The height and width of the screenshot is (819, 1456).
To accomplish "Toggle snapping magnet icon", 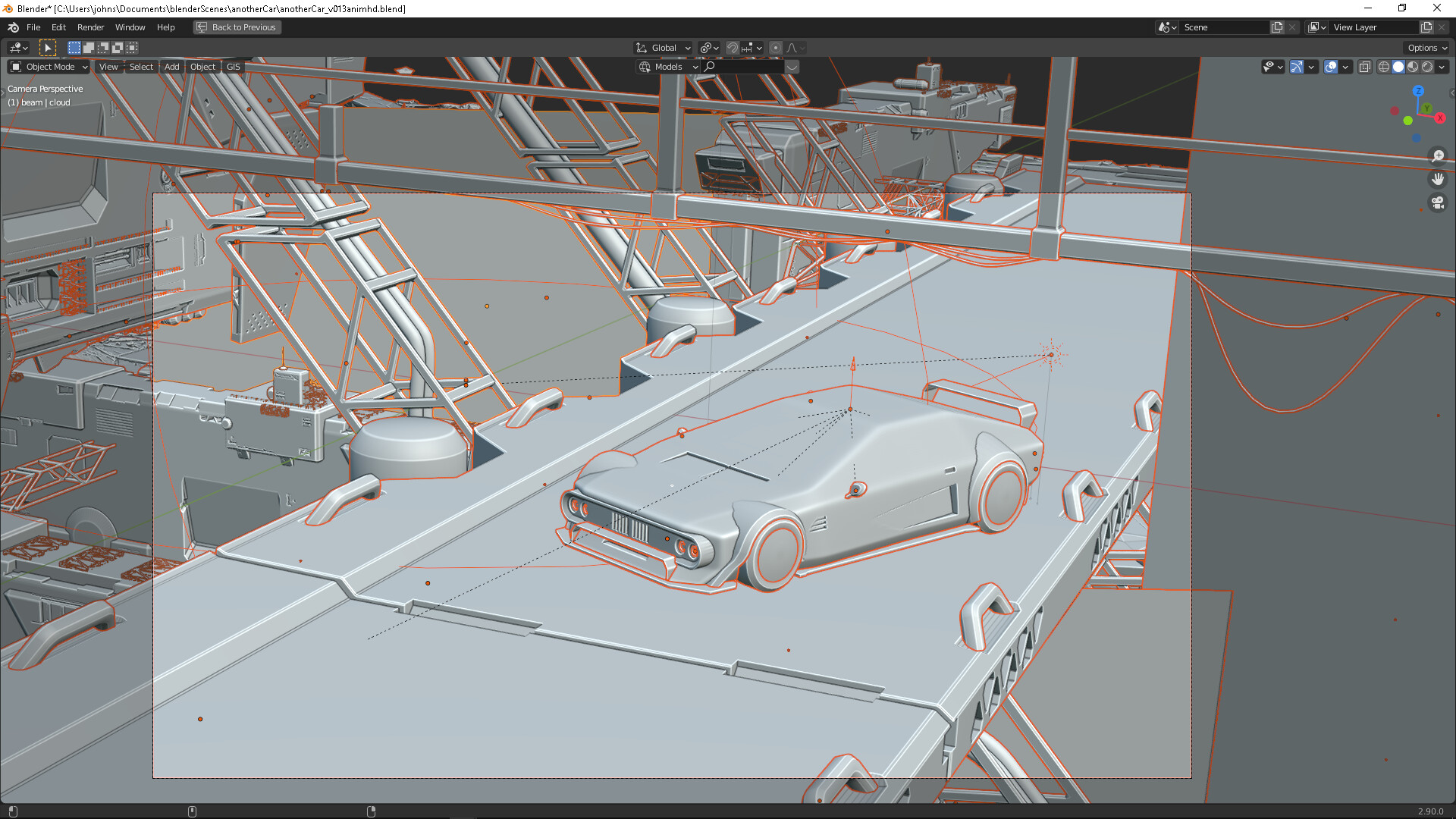I will pos(732,48).
